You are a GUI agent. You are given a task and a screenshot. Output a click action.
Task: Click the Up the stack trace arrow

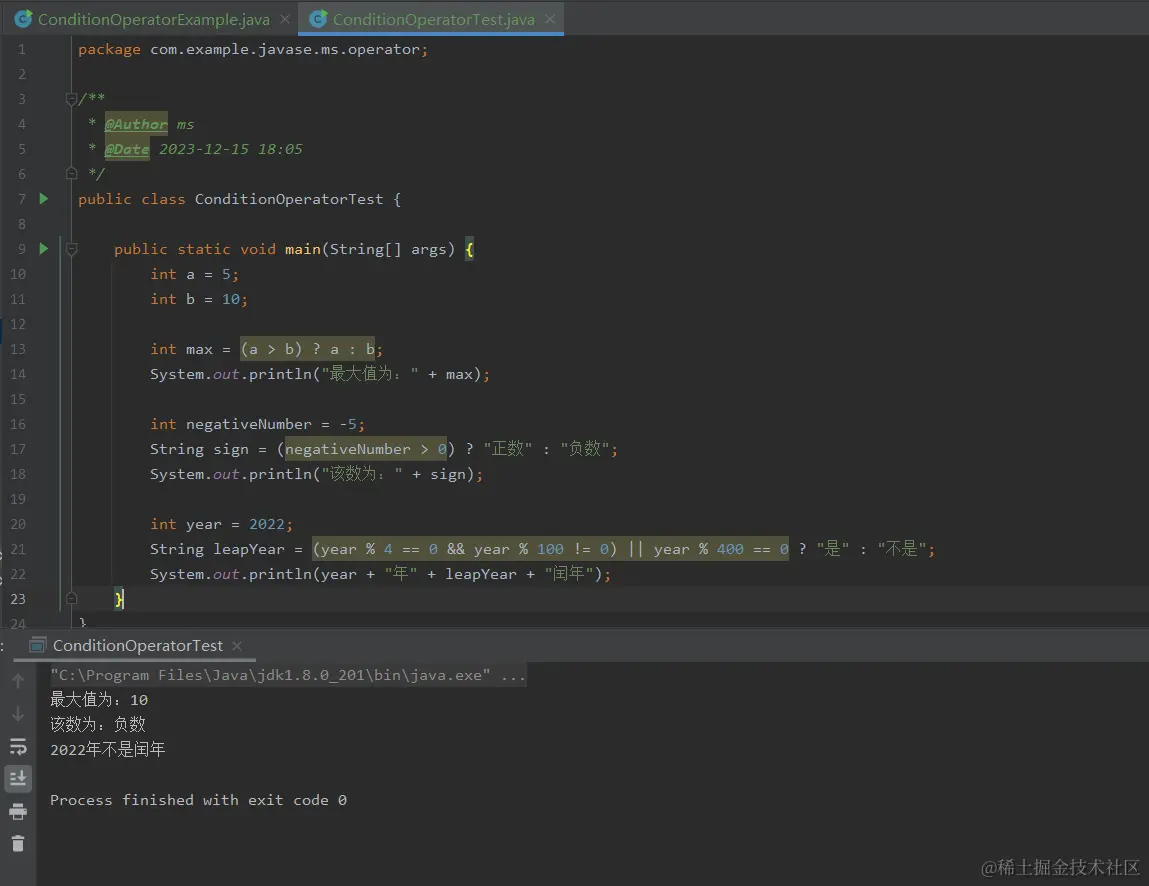(x=18, y=681)
